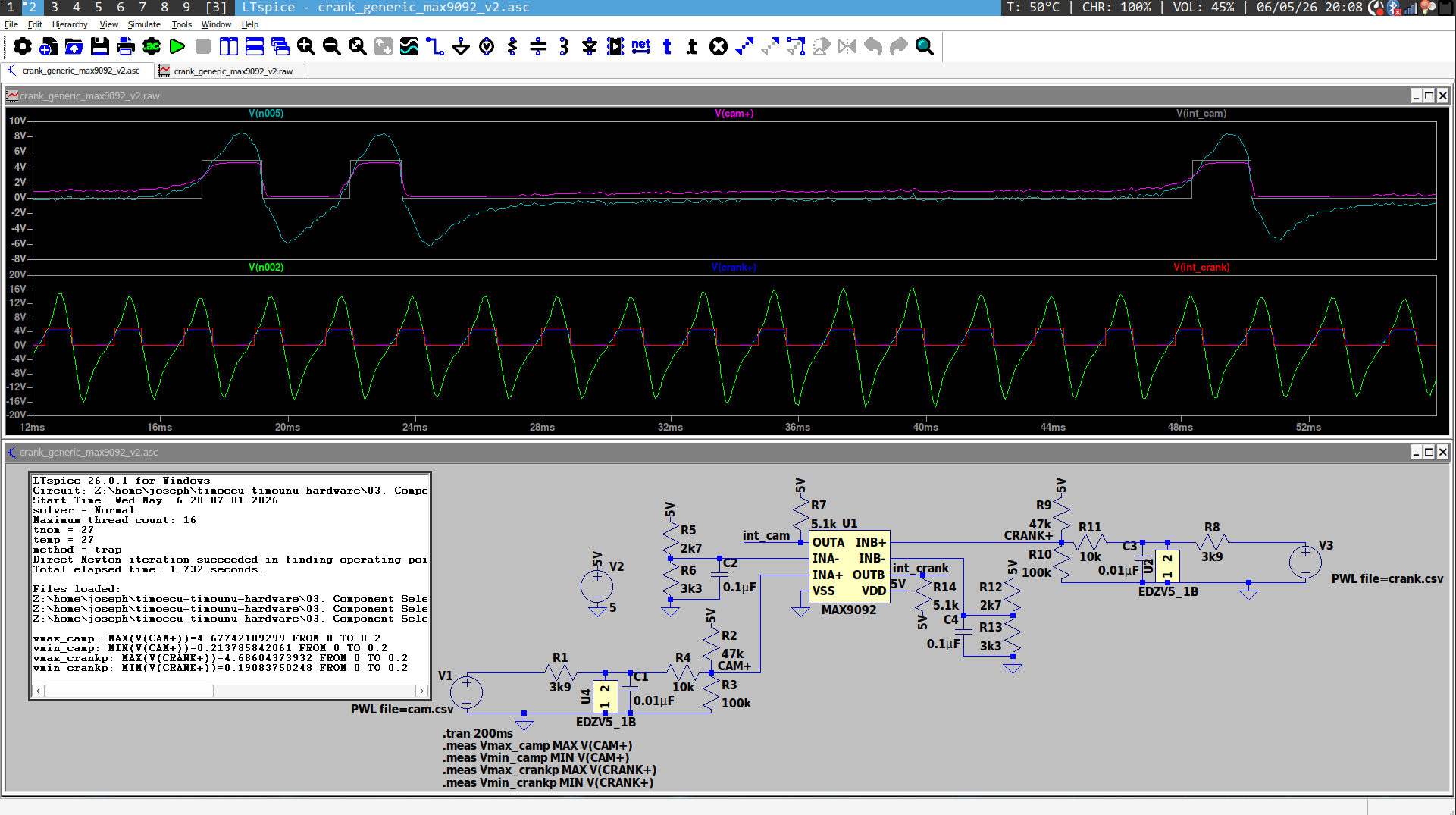Click the log horizontal scrollbar thumb
This screenshot has height=815, width=1456.
click(x=130, y=691)
